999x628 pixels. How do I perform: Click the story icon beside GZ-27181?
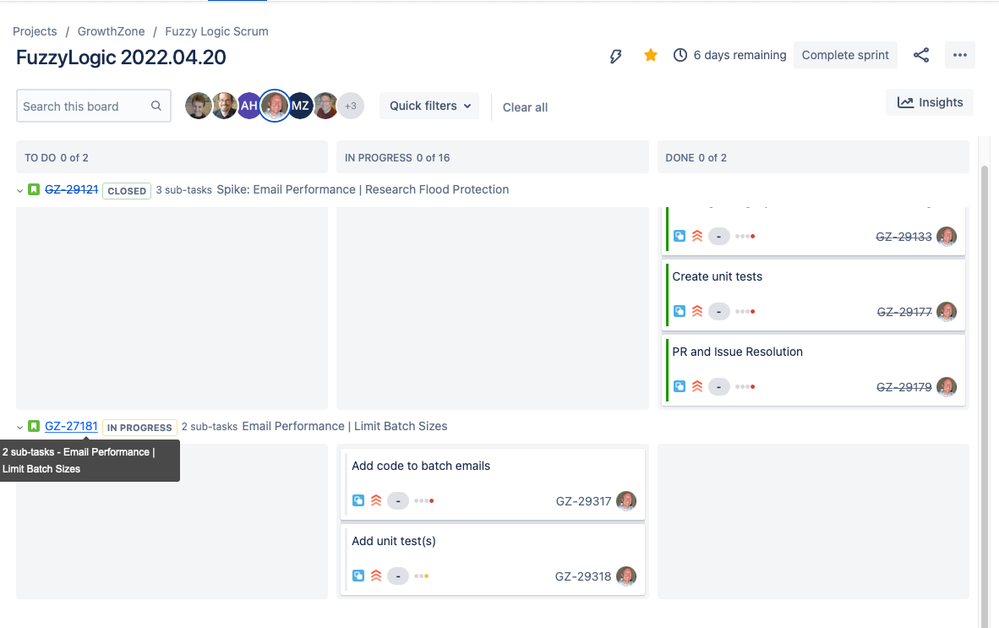pyautogui.click(x=34, y=426)
